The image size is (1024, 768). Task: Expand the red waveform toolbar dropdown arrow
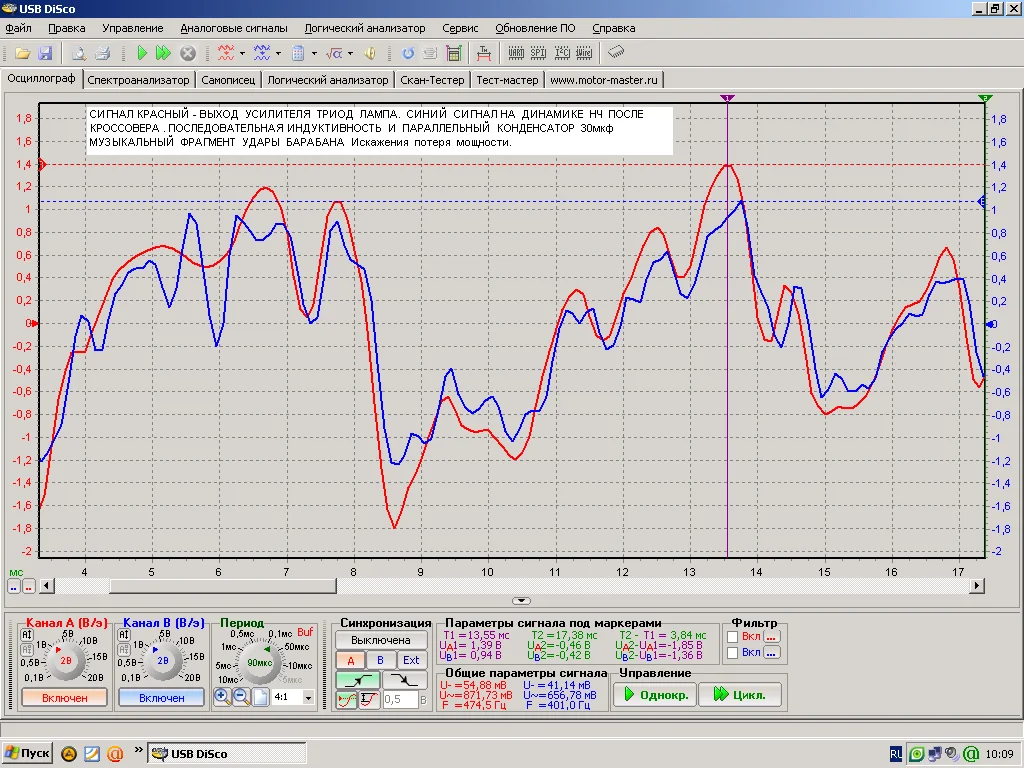[x=242, y=53]
